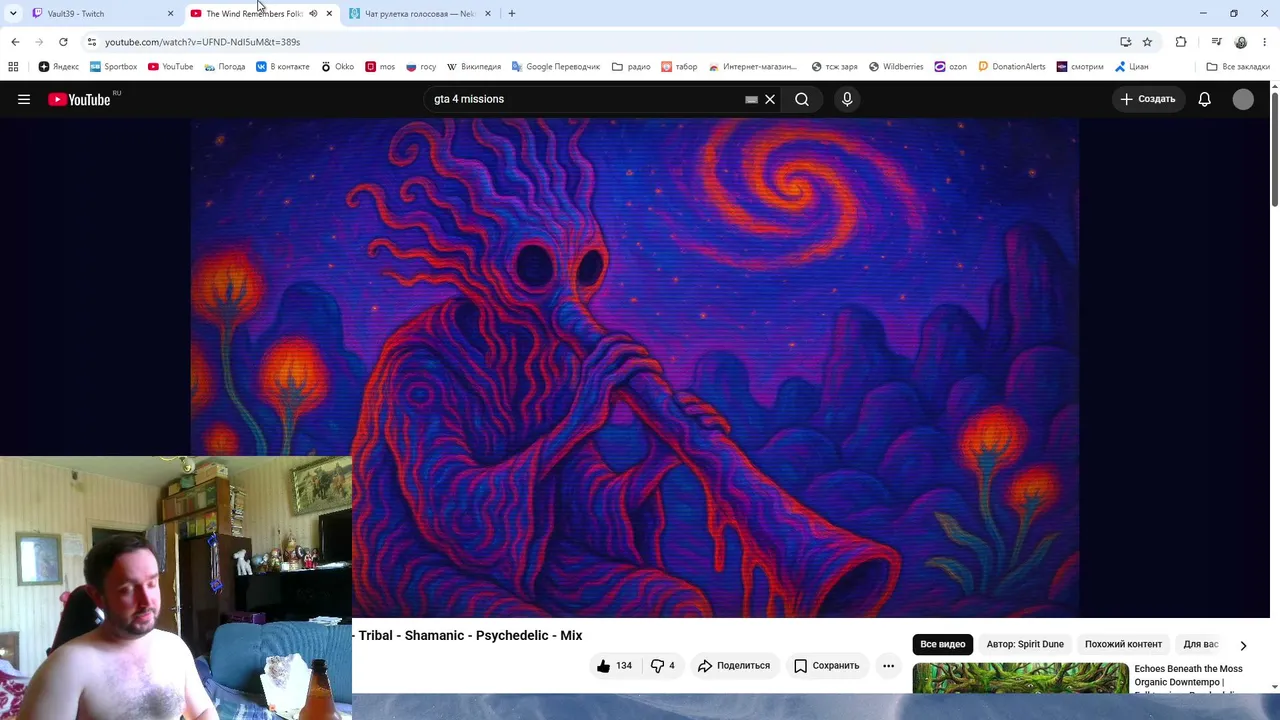Open the apps grid in bookmarks bar

[x=13, y=67]
